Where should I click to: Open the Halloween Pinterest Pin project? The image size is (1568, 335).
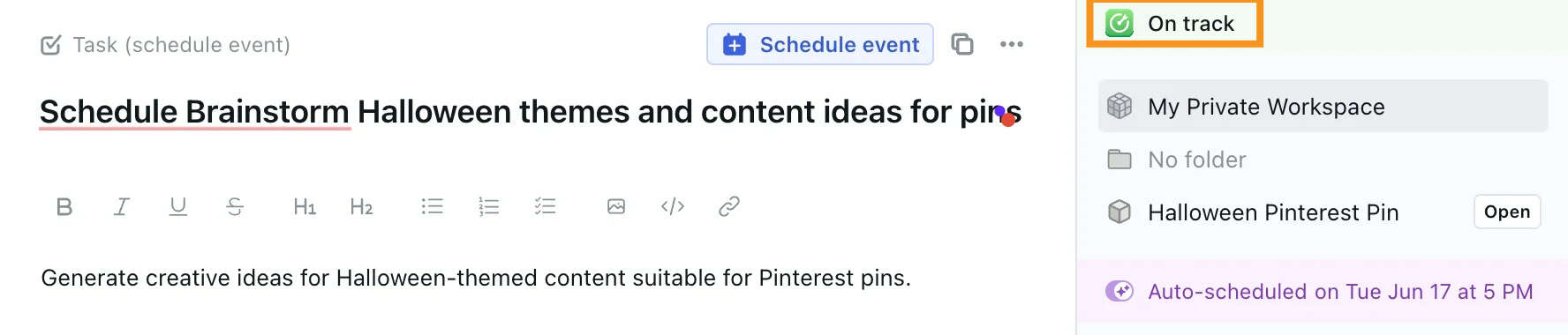(x=1506, y=212)
